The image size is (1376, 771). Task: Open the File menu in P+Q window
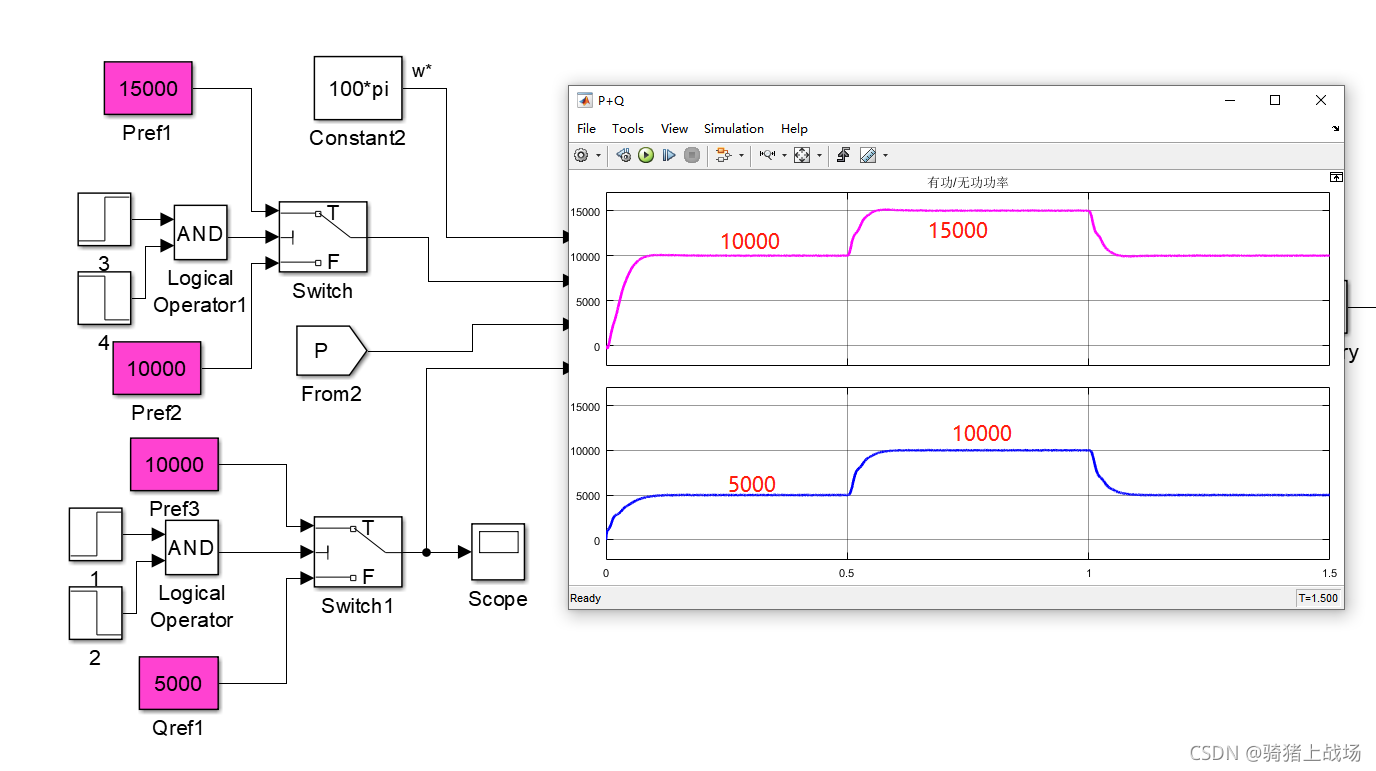tap(587, 128)
